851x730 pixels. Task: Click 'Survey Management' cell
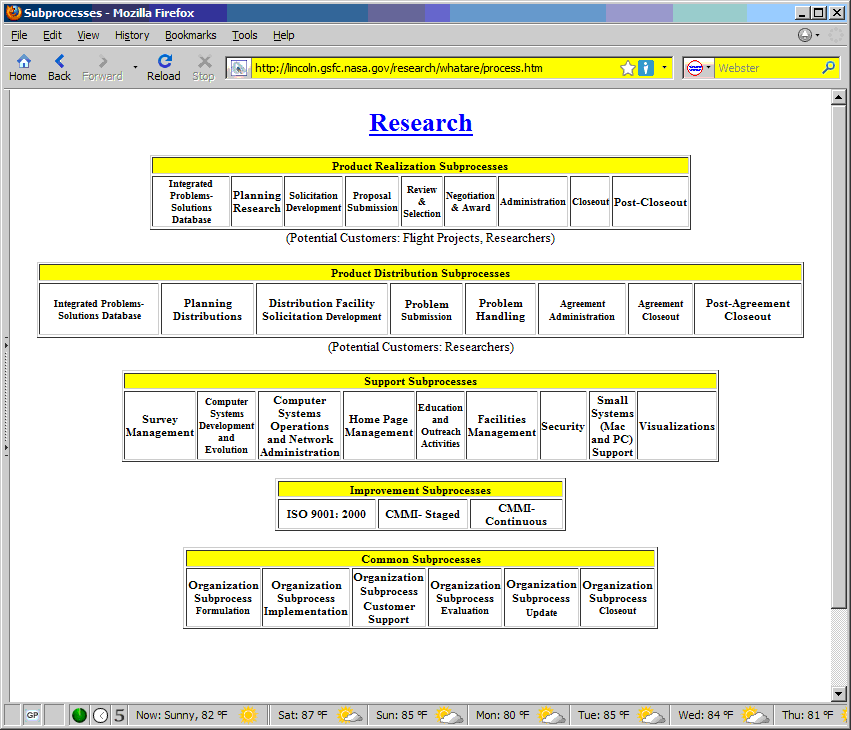[160, 426]
